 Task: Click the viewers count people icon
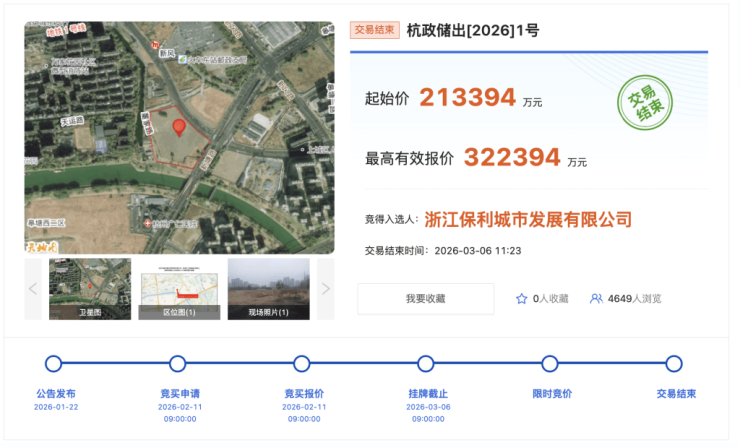coord(596,298)
